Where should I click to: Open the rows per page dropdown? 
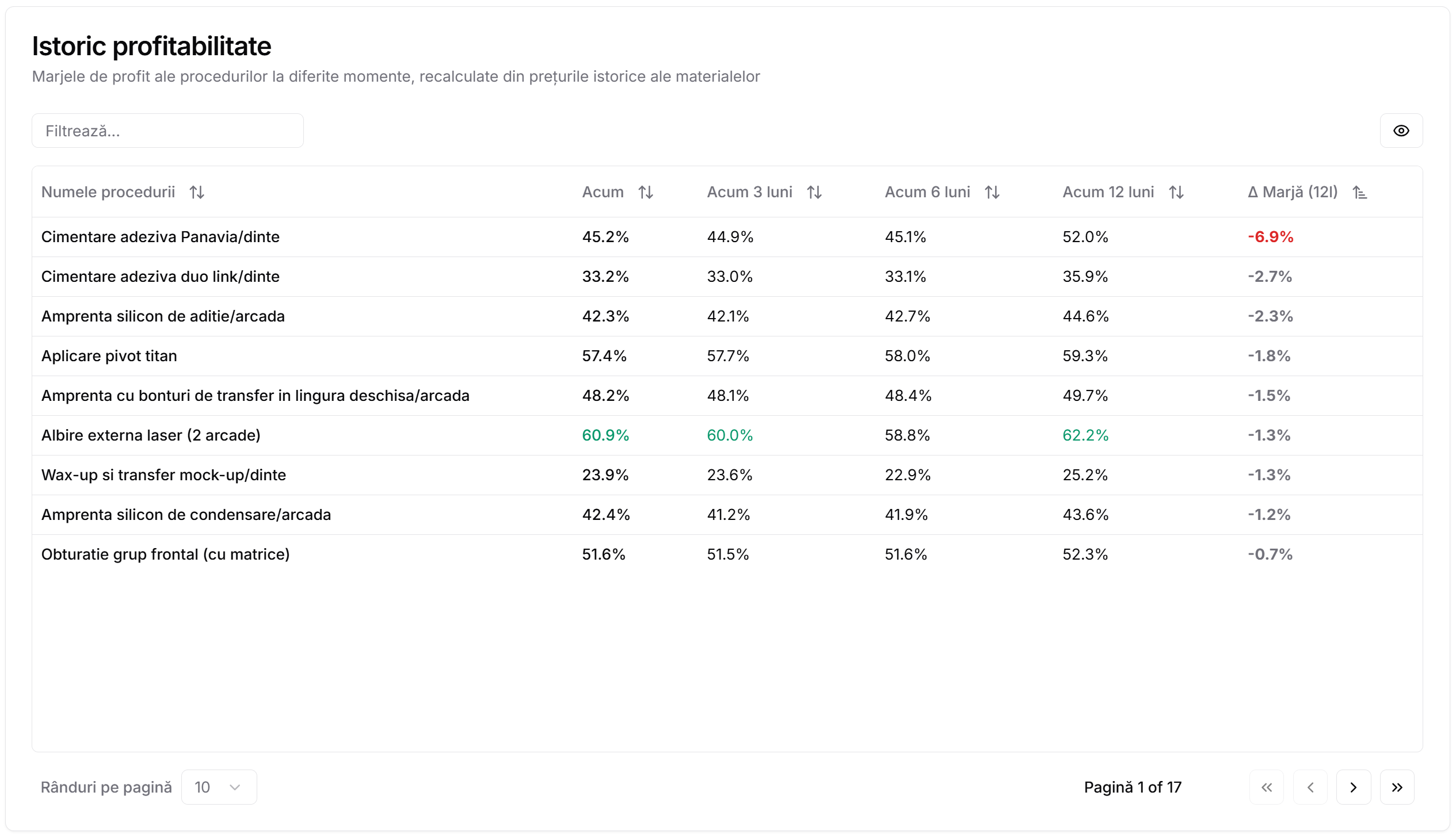[x=219, y=787]
